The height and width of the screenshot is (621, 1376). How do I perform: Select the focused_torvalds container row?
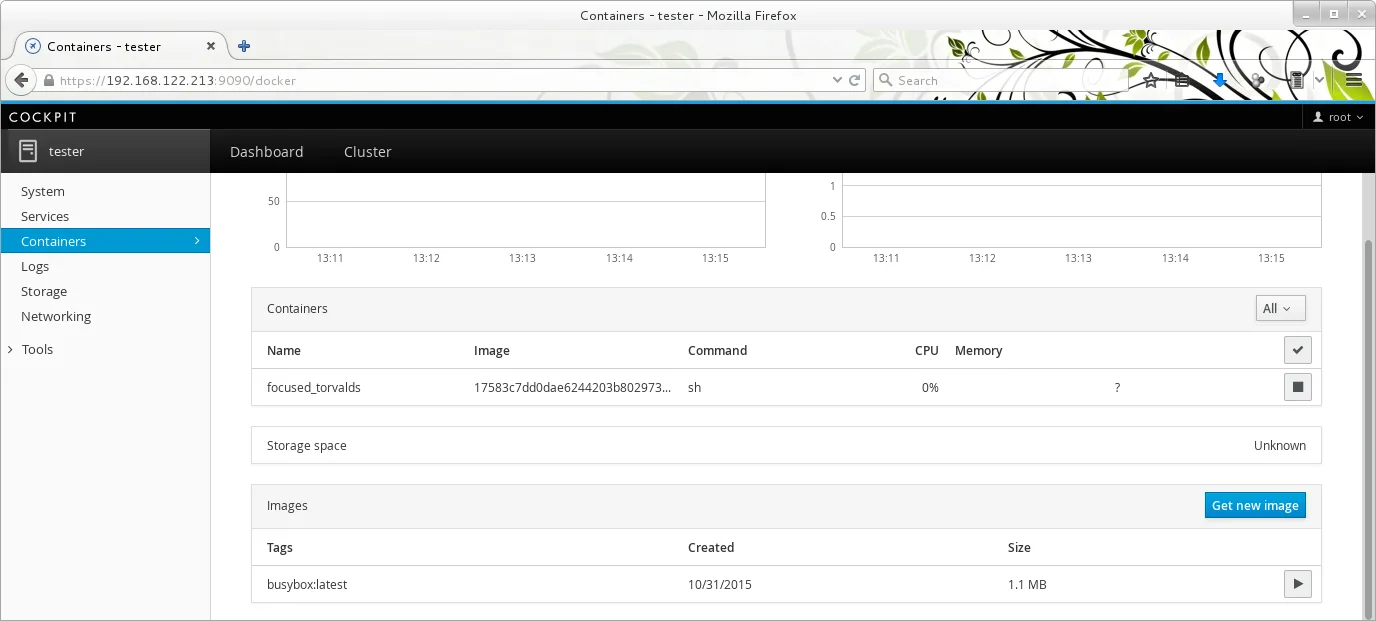(314, 387)
